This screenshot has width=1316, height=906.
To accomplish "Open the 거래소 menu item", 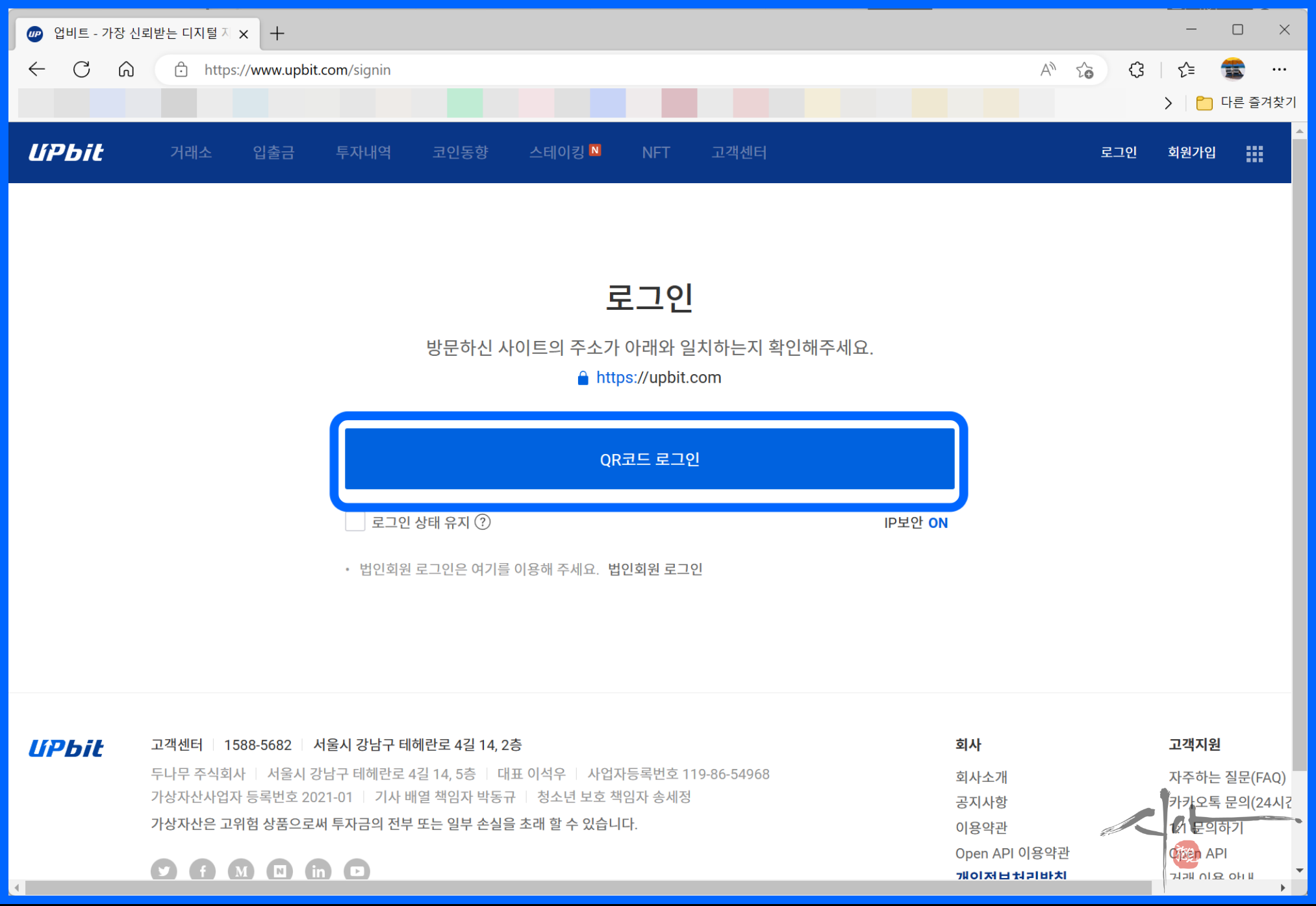I will (190, 153).
